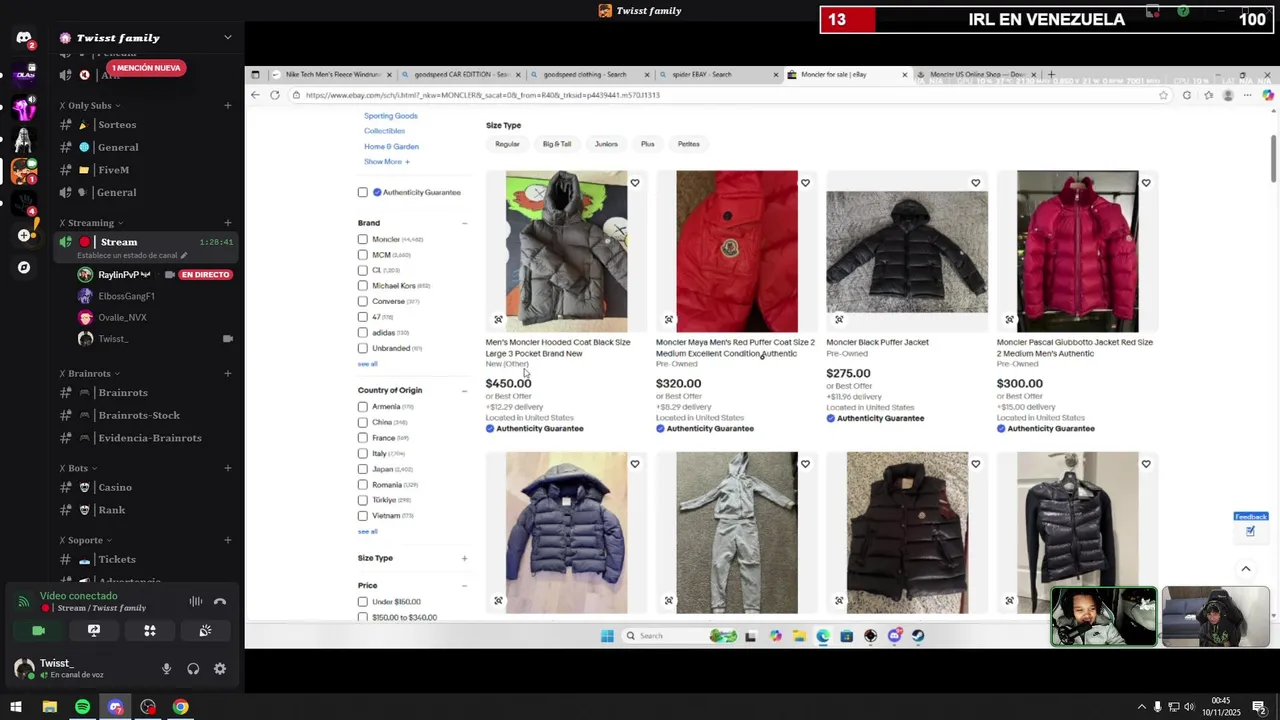Open the Twisst family server dropdown

pos(227,38)
